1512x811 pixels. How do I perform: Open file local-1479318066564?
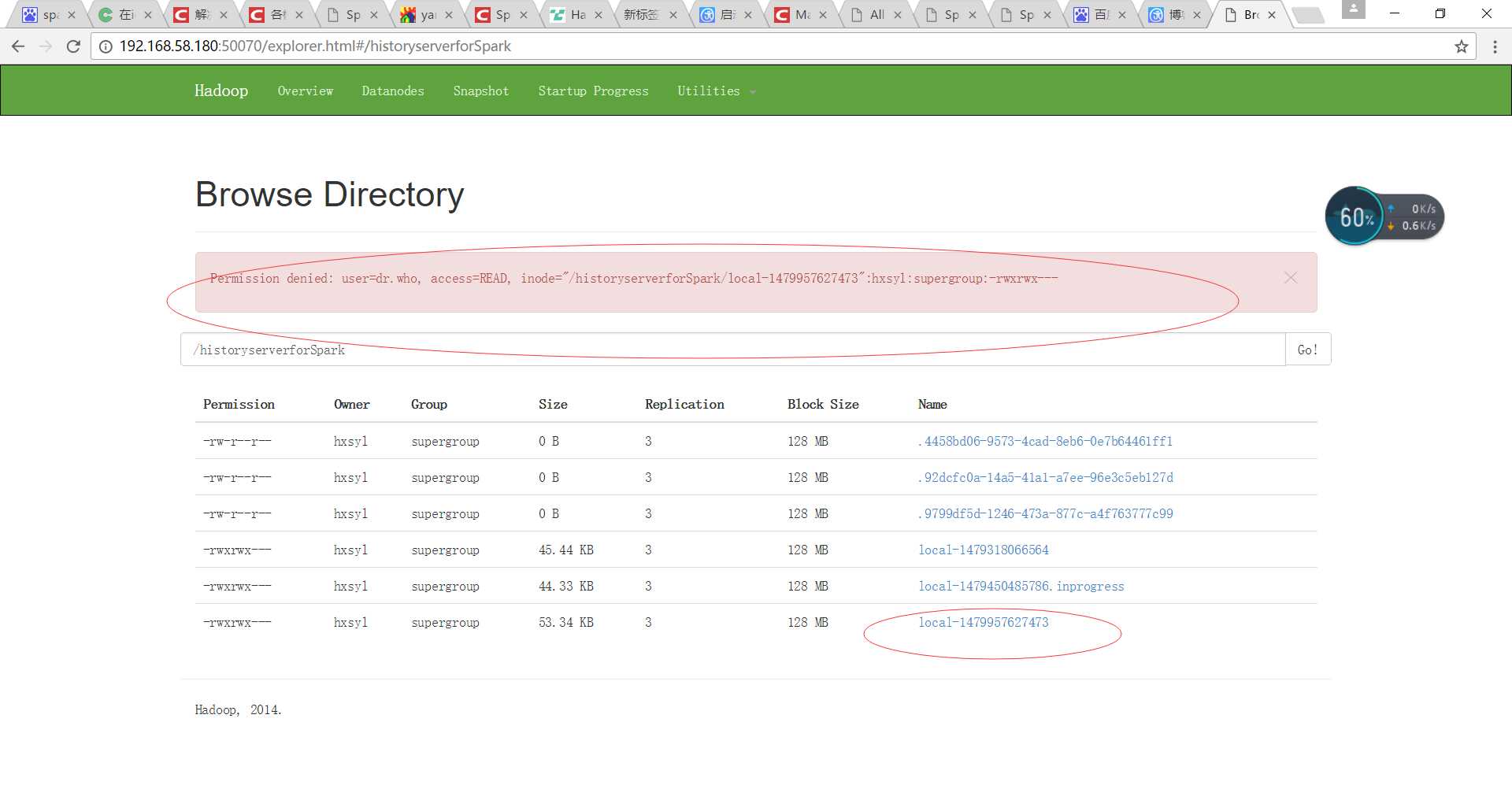click(984, 550)
